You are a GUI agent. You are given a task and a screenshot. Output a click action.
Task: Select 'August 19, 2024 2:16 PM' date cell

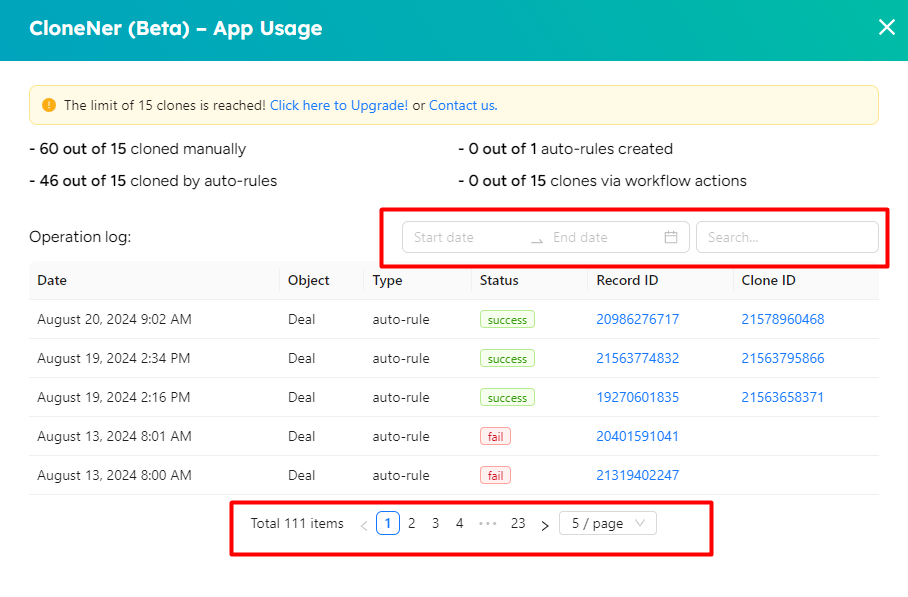pyautogui.click(x=114, y=397)
